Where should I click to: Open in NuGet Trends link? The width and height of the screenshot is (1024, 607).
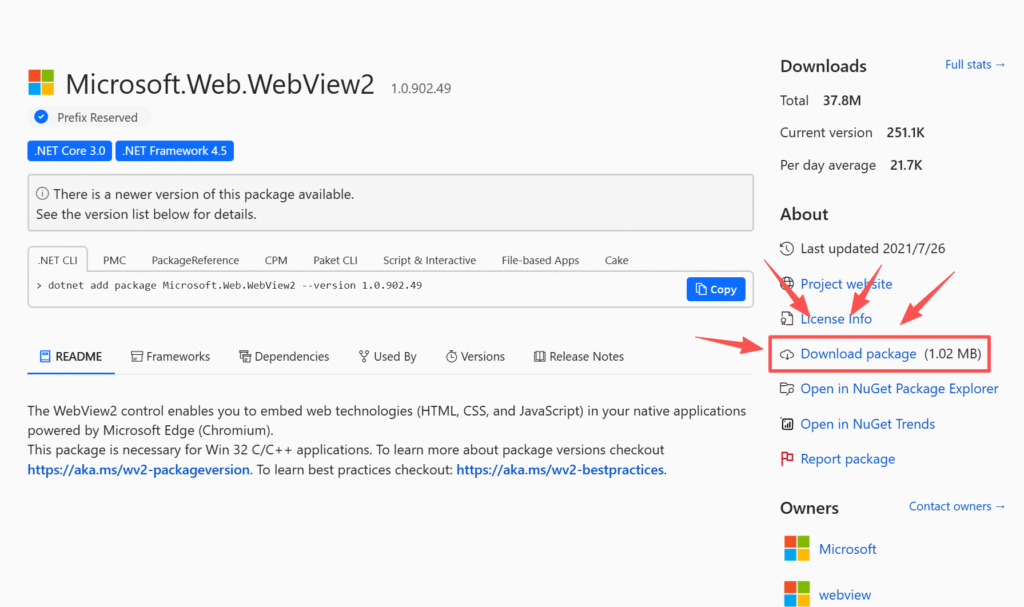click(x=867, y=424)
